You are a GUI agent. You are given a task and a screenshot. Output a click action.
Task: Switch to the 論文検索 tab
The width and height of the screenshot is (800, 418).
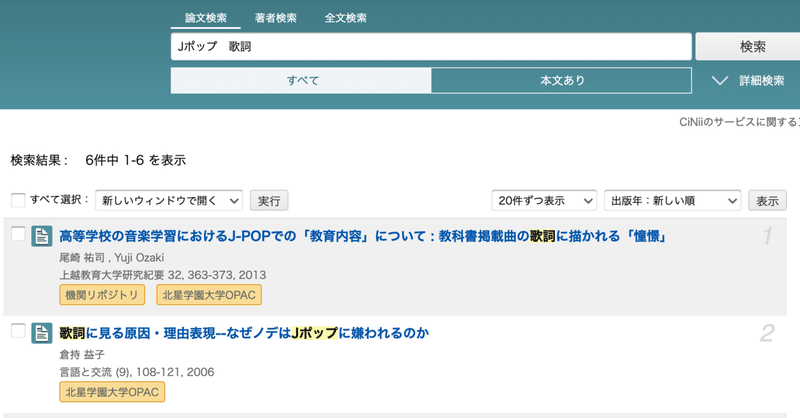[x=206, y=18]
